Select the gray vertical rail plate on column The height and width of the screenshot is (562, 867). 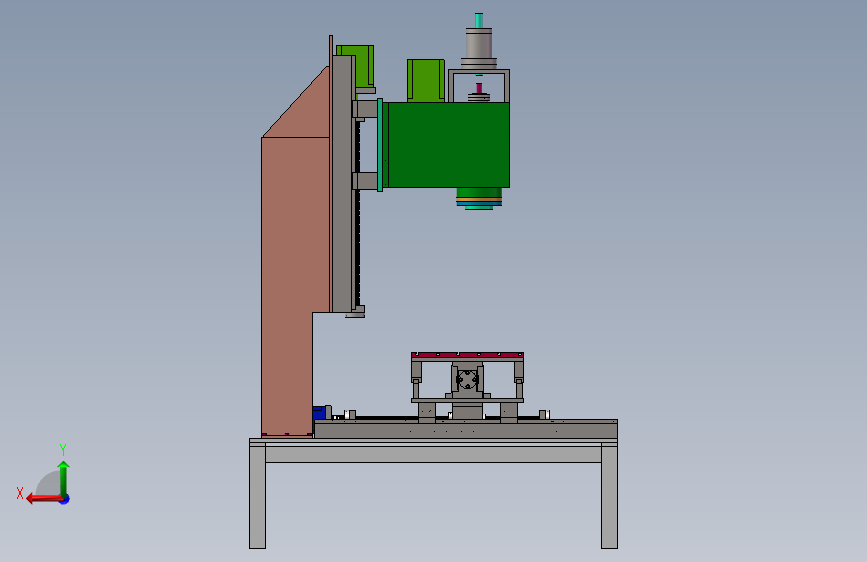(x=343, y=183)
